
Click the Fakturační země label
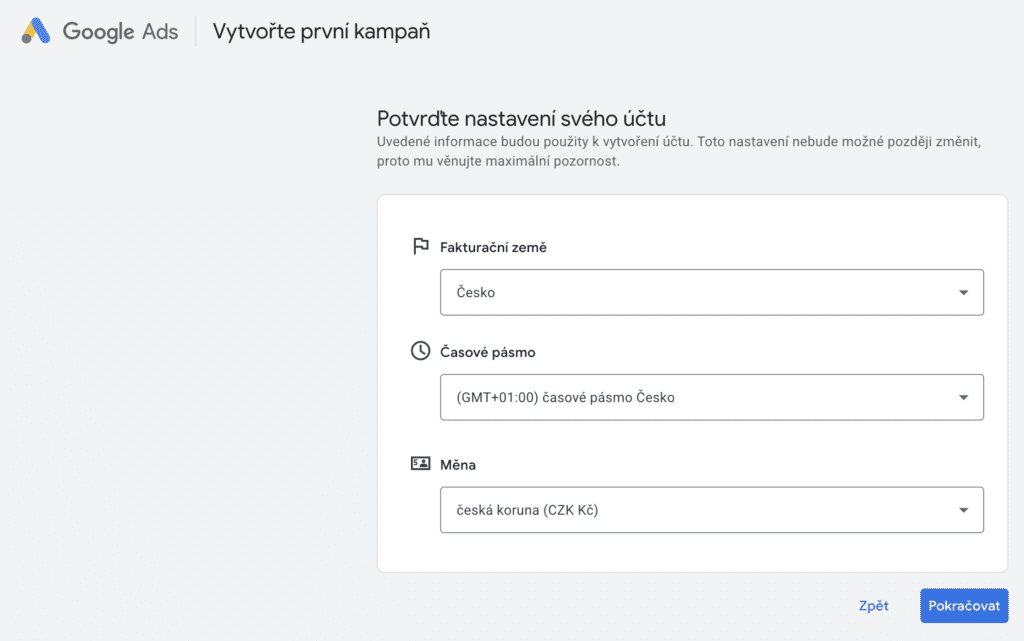[x=493, y=247]
